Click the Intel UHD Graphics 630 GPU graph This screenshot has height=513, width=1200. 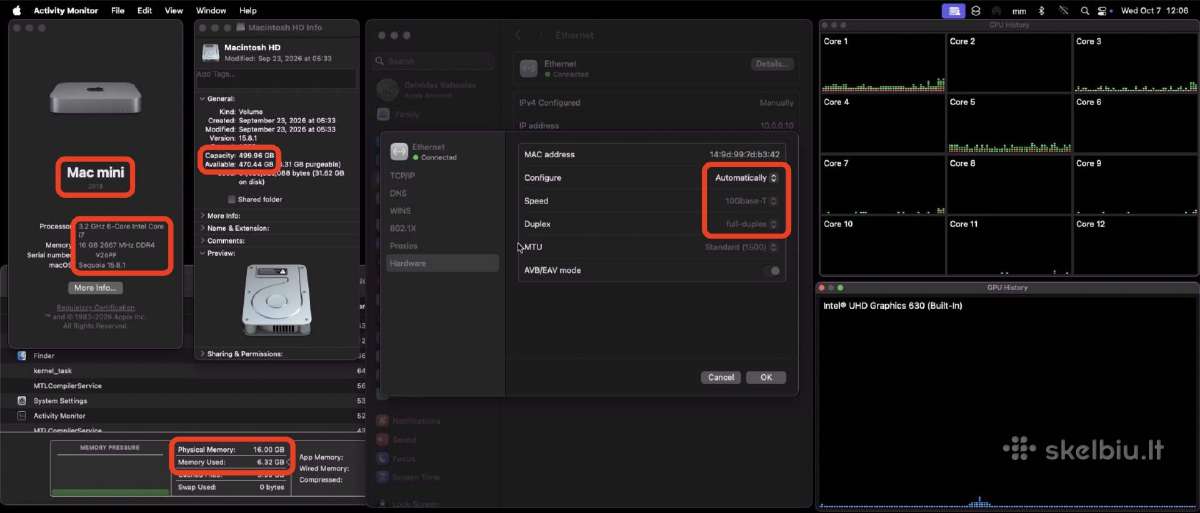pos(1007,401)
